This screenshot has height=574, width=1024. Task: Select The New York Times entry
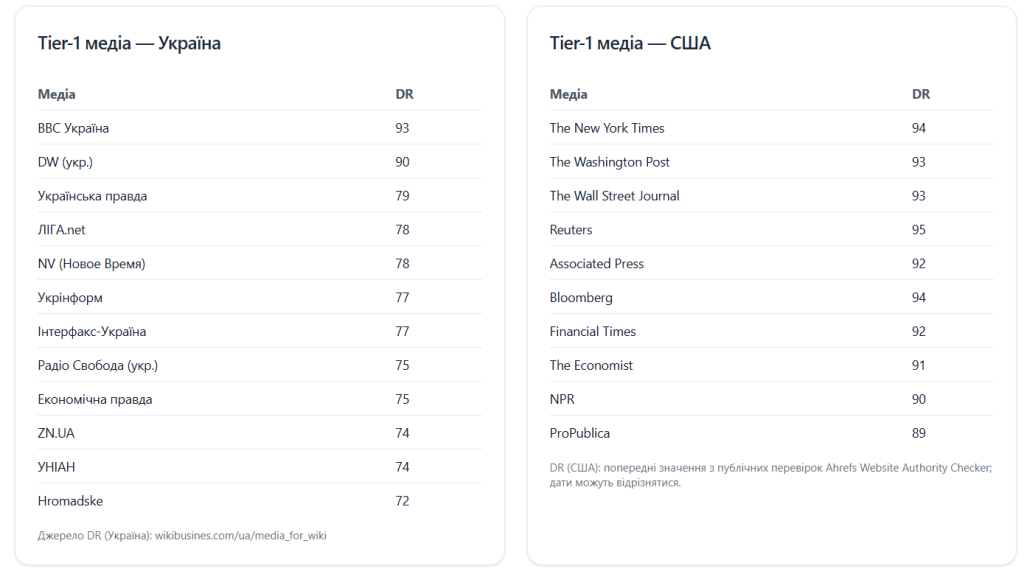coord(607,128)
